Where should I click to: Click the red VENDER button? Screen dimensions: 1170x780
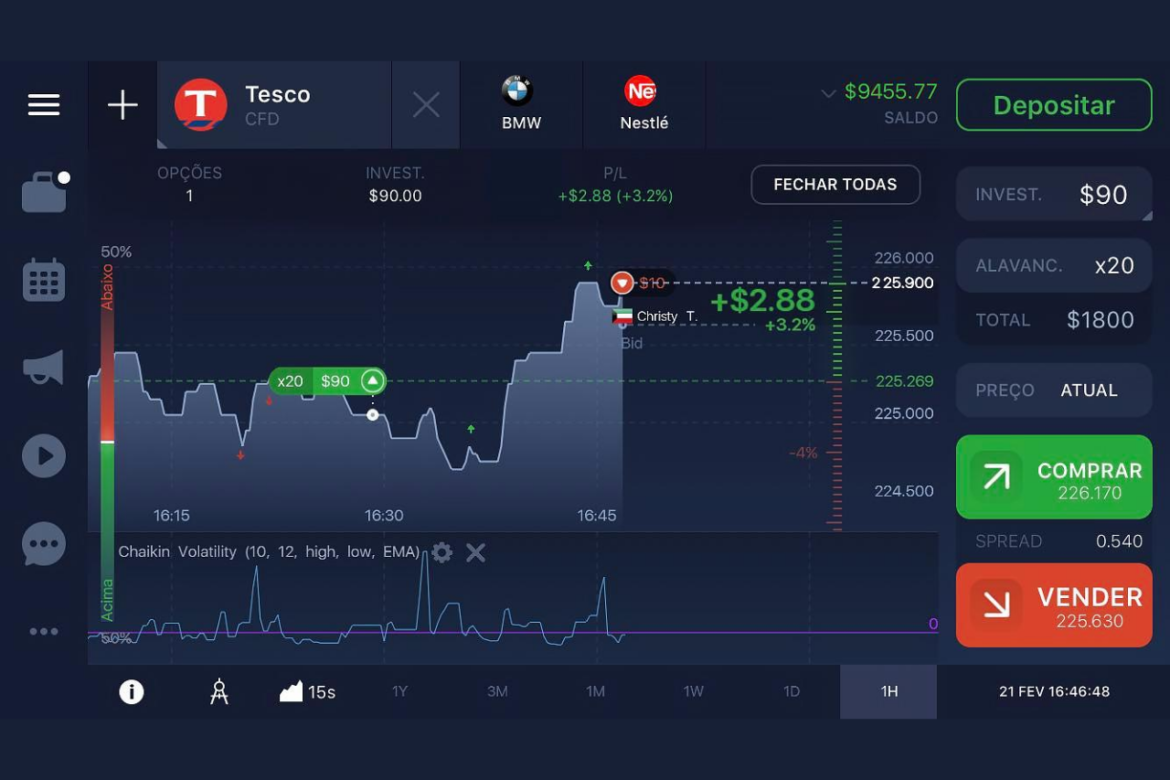click(1054, 605)
